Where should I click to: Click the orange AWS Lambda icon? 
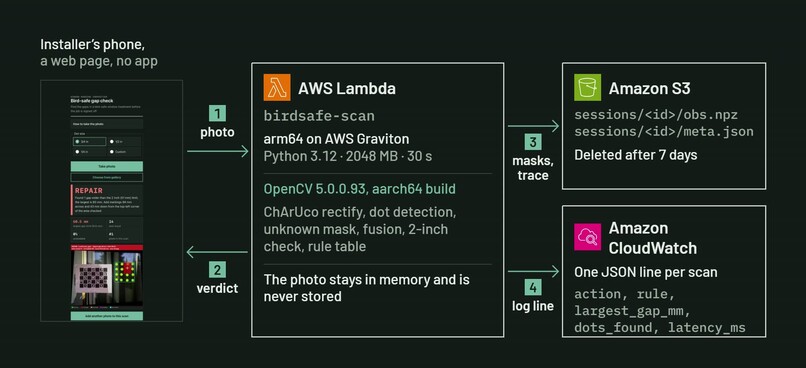277,87
